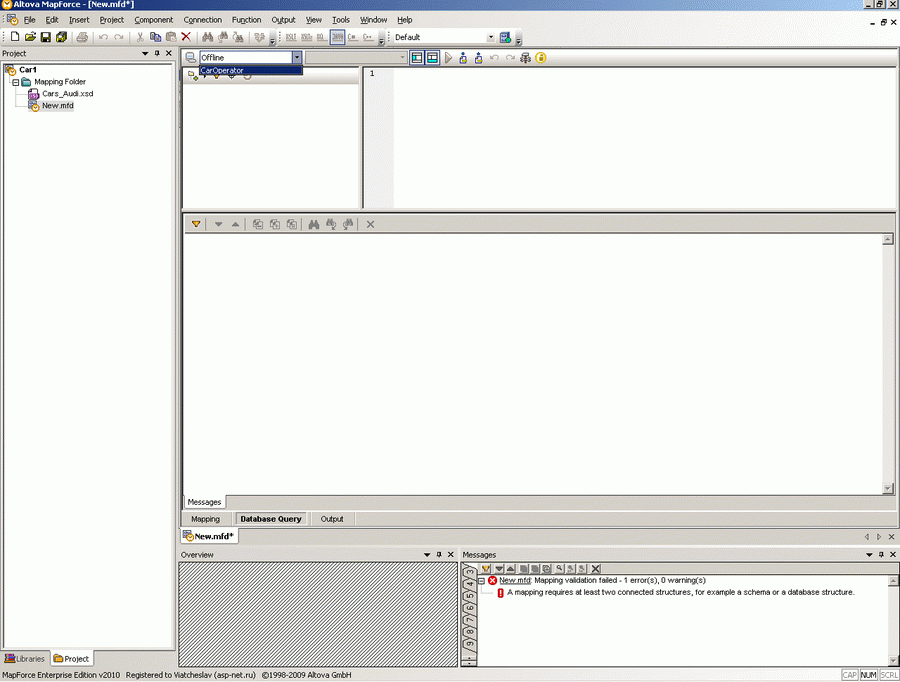Select CarOperator from connection dropdown list

point(250,71)
